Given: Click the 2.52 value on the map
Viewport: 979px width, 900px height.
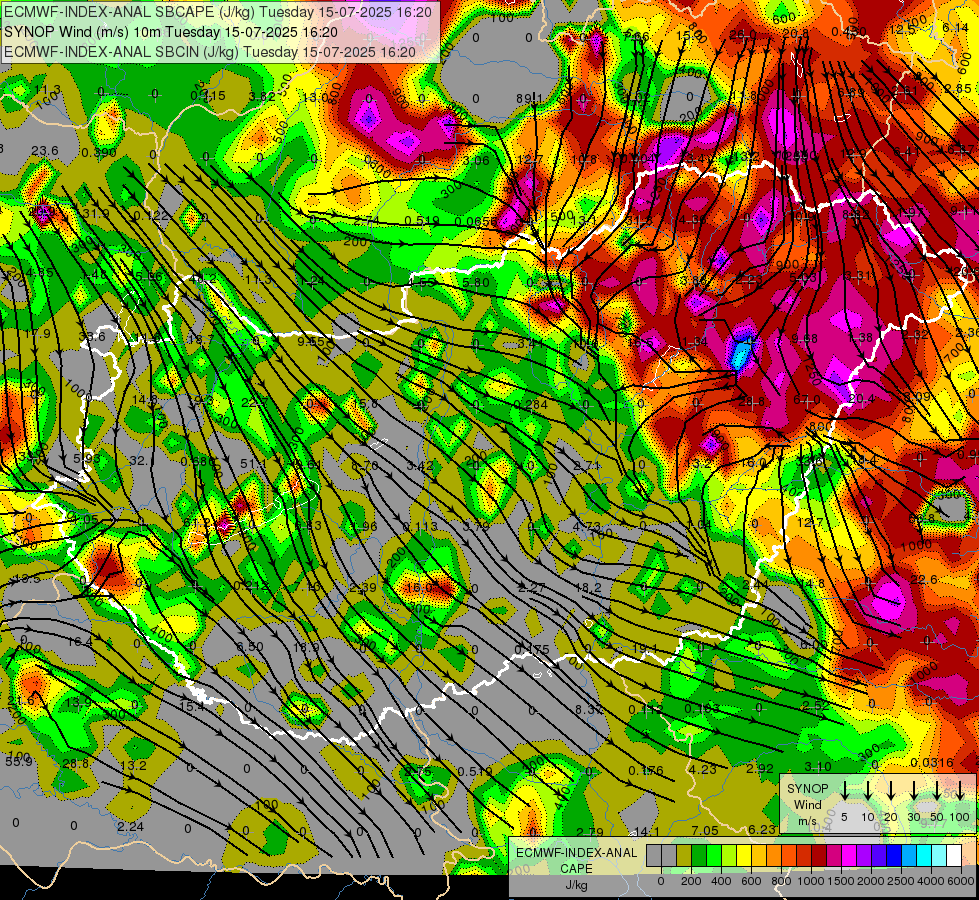Looking at the screenshot, I should 815,705.
